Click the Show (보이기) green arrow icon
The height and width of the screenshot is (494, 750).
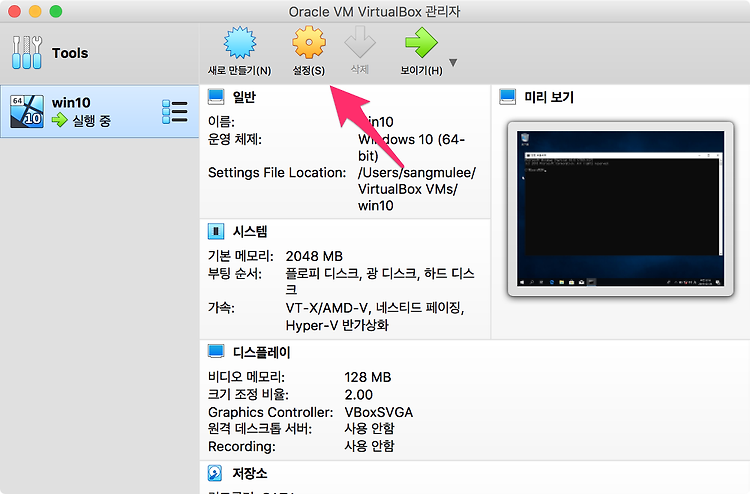point(421,43)
